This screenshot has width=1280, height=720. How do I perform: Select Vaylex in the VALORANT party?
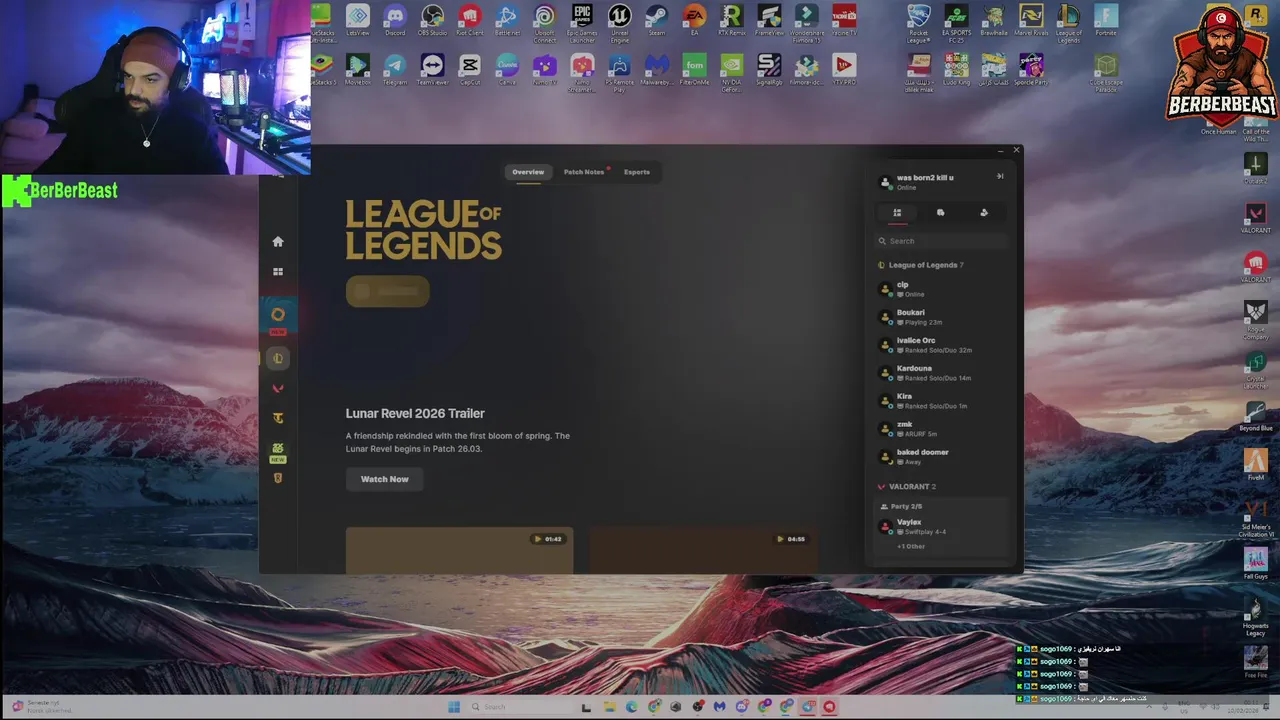pos(942,526)
